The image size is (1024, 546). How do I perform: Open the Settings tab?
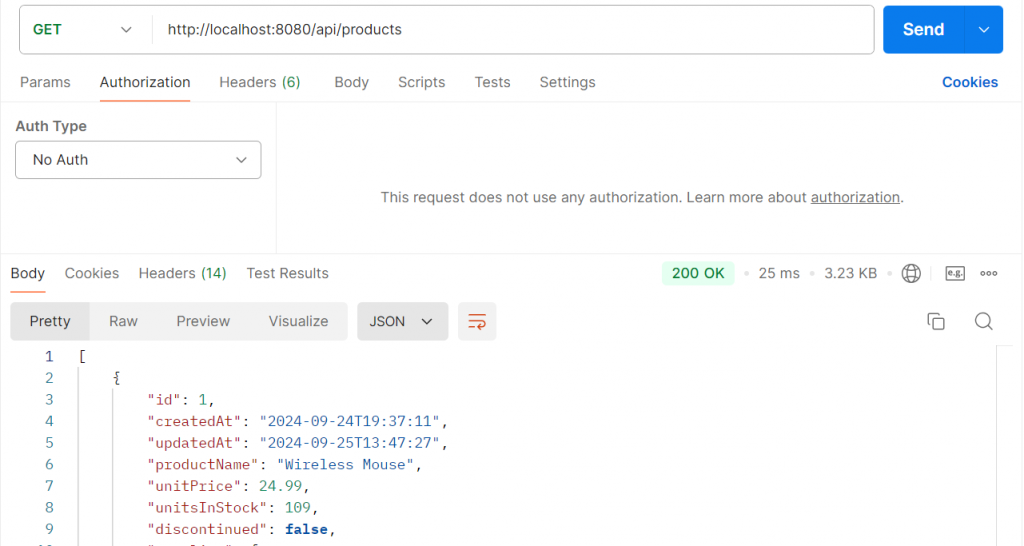[x=567, y=82]
